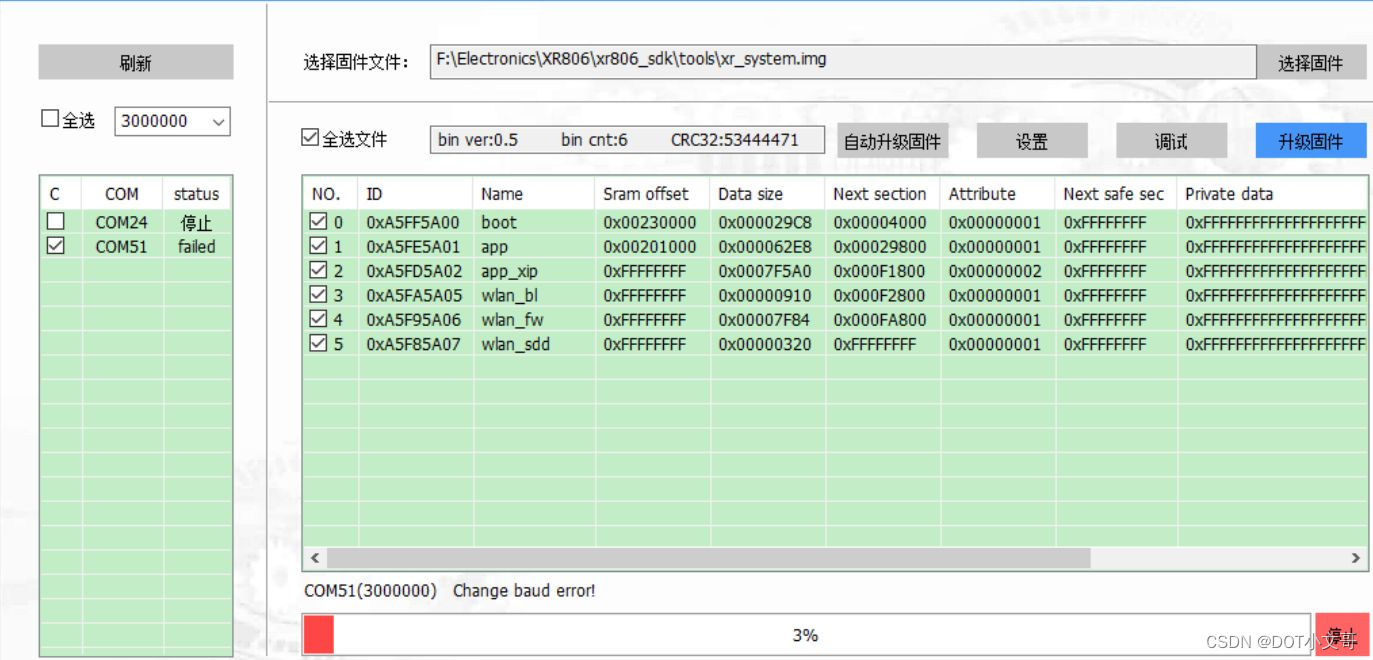Click the right arrow of horizontal scrollbar
The height and width of the screenshot is (660, 1373).
tap(1356, 558)
